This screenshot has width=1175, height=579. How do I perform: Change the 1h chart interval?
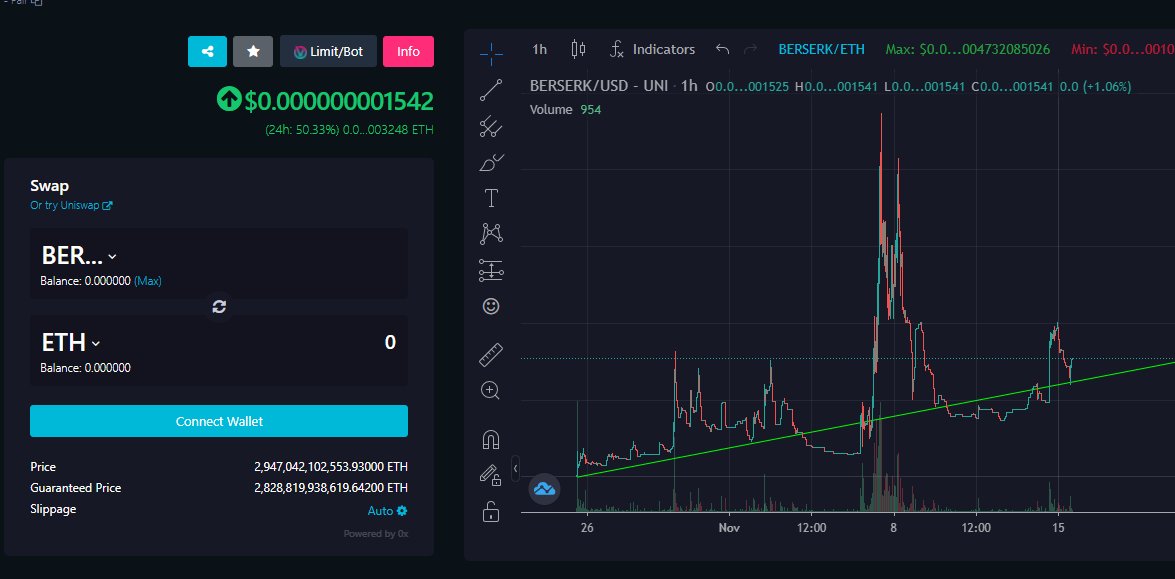pos(540,49)
